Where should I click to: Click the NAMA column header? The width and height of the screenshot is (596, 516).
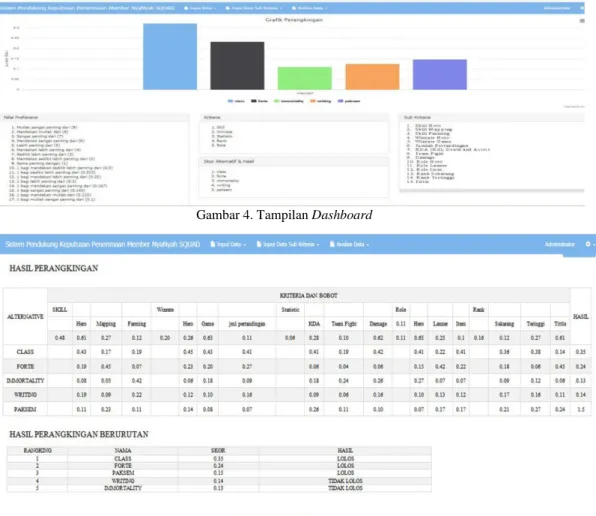coord(123,450)
